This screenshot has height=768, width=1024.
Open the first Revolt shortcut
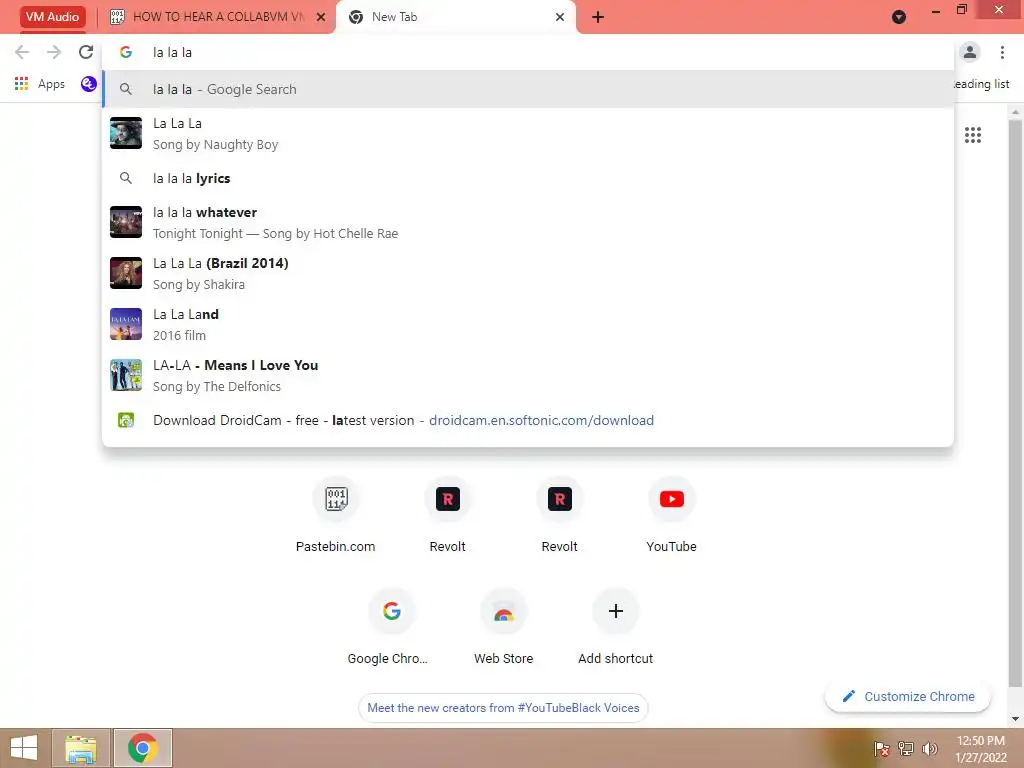pos(447,516)
